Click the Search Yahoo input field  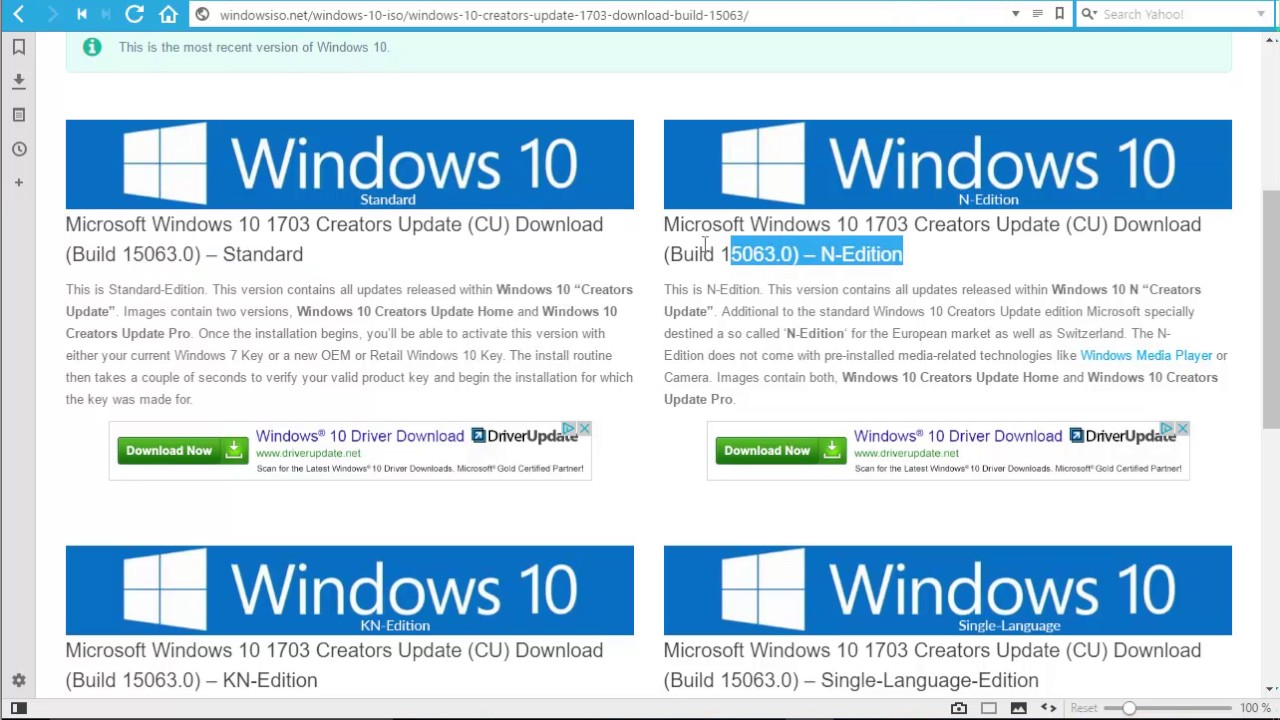pos(1175,14)
